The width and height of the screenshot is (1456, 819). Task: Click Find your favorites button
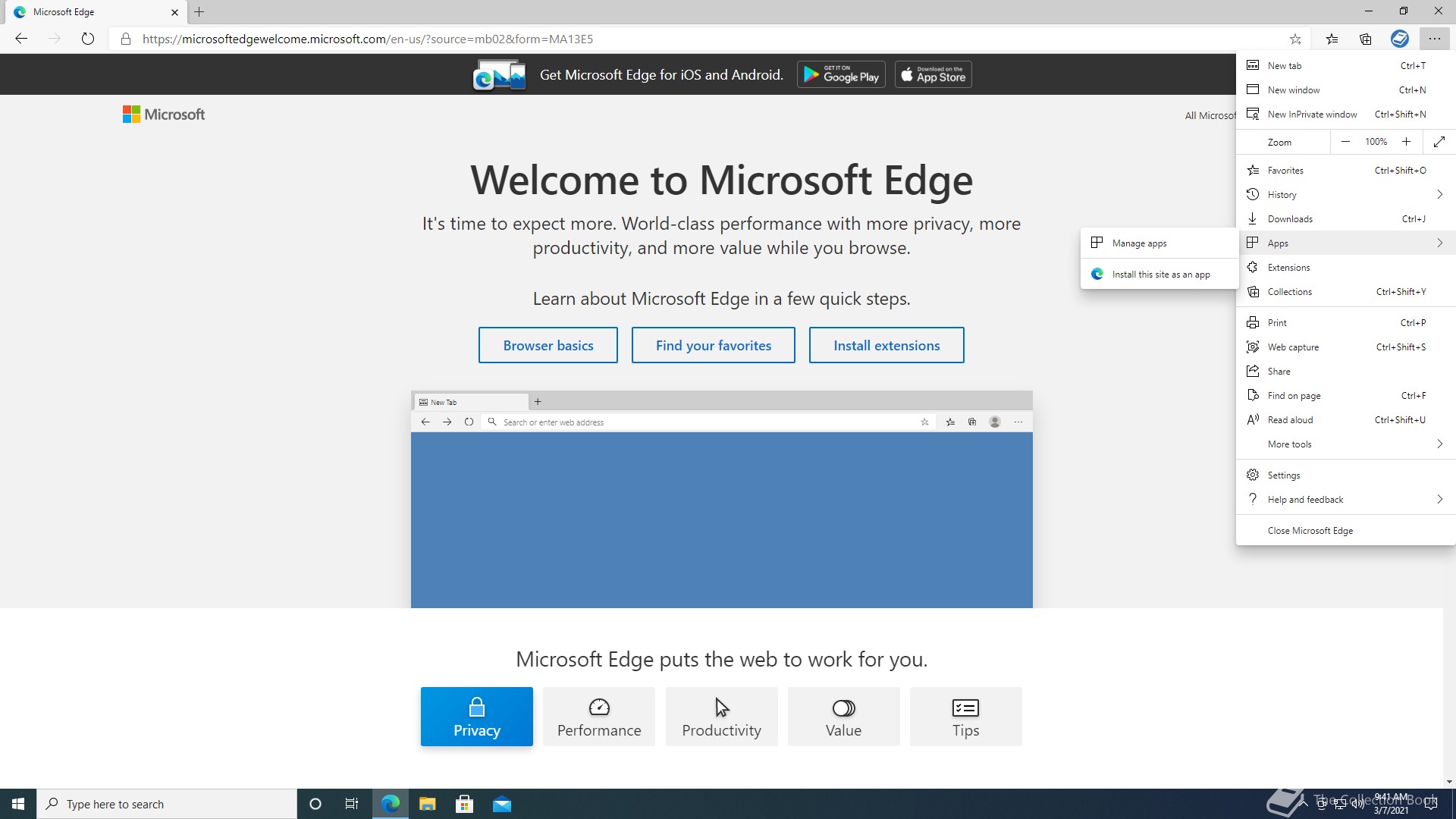tap(714, 345)
